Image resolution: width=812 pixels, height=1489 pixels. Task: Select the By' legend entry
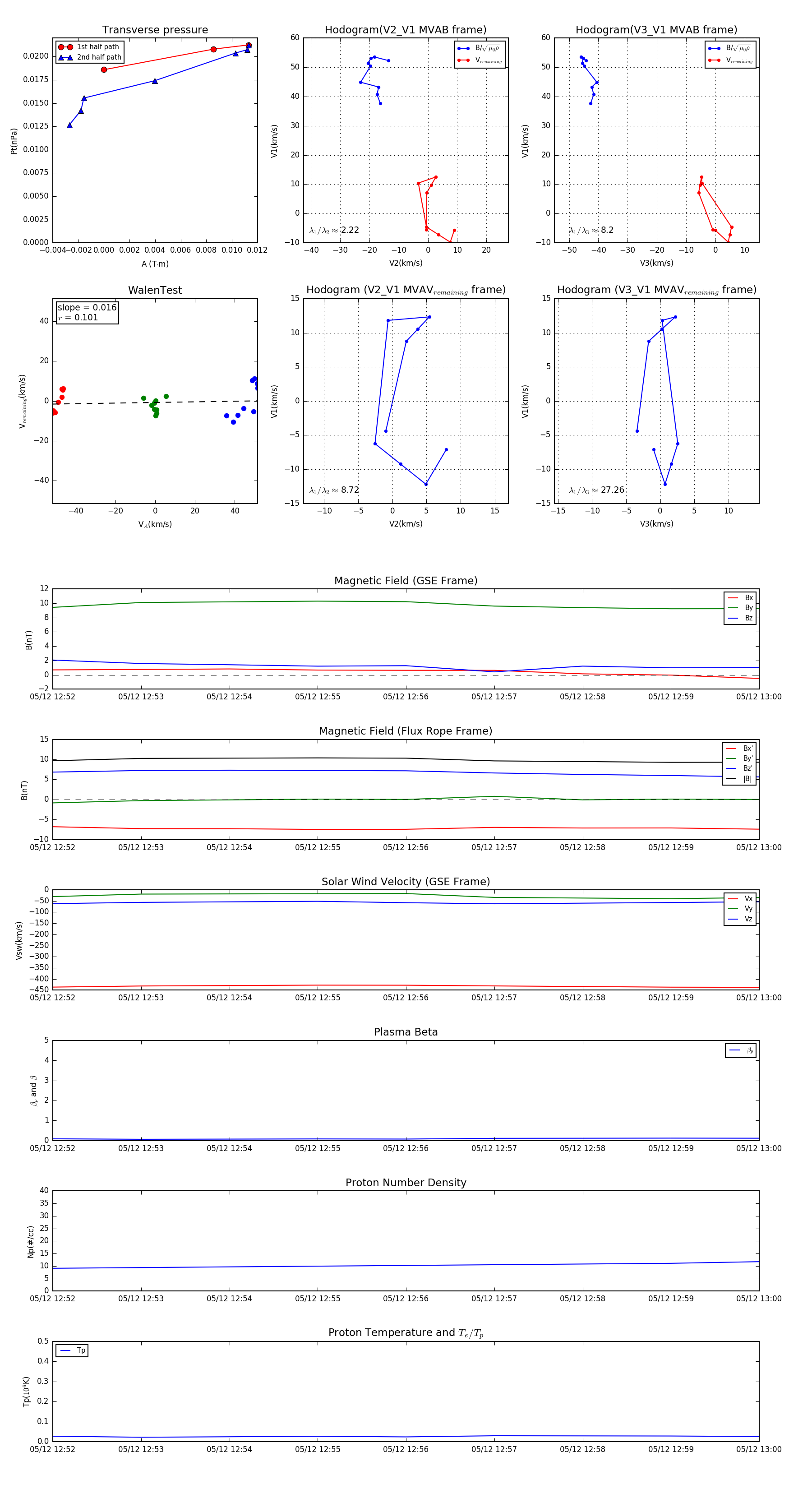point(739,758)
